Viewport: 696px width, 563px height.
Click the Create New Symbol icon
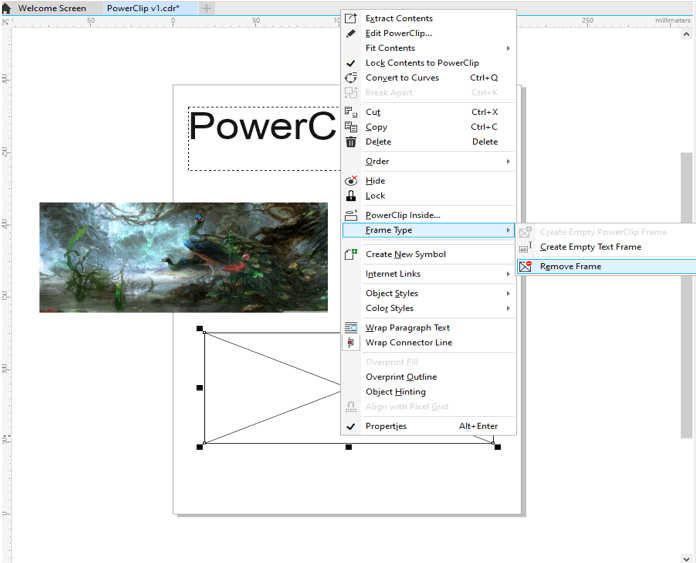pos(351,254)
